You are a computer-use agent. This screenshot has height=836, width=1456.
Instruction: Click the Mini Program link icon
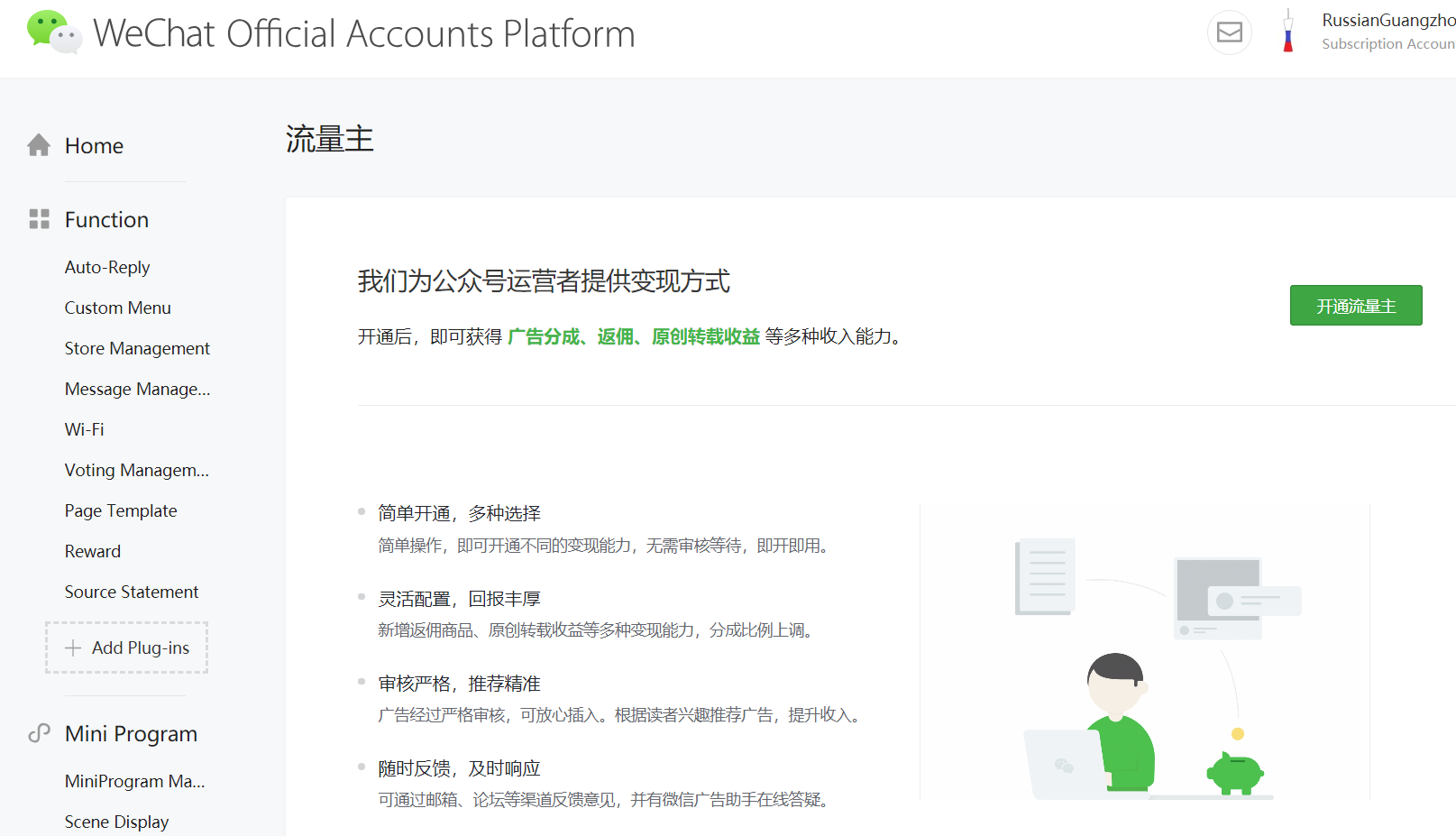pyautogui.click(x=39, y=733)
